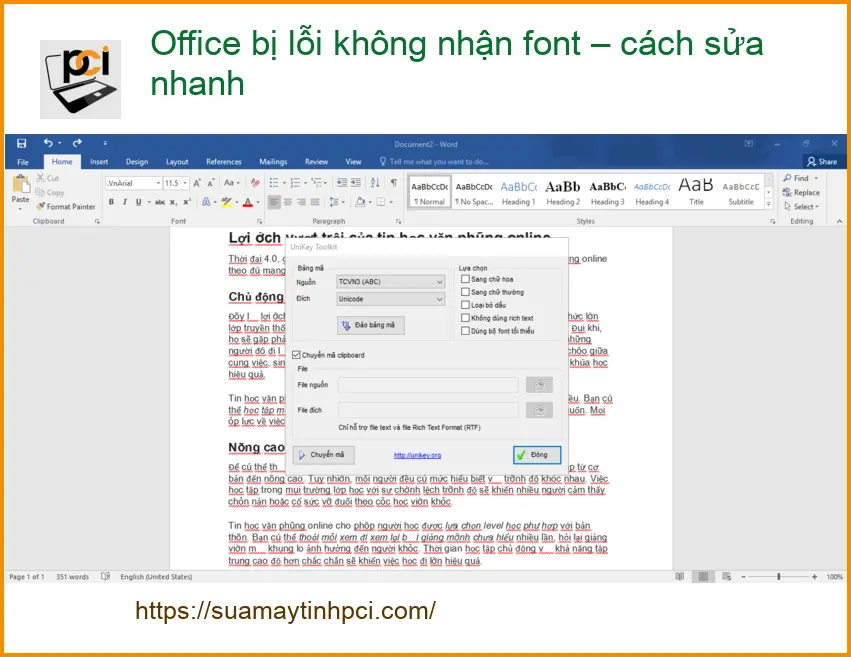
Task: Sort the selected text
Action: pyautogui.click(x=375, y=183)
